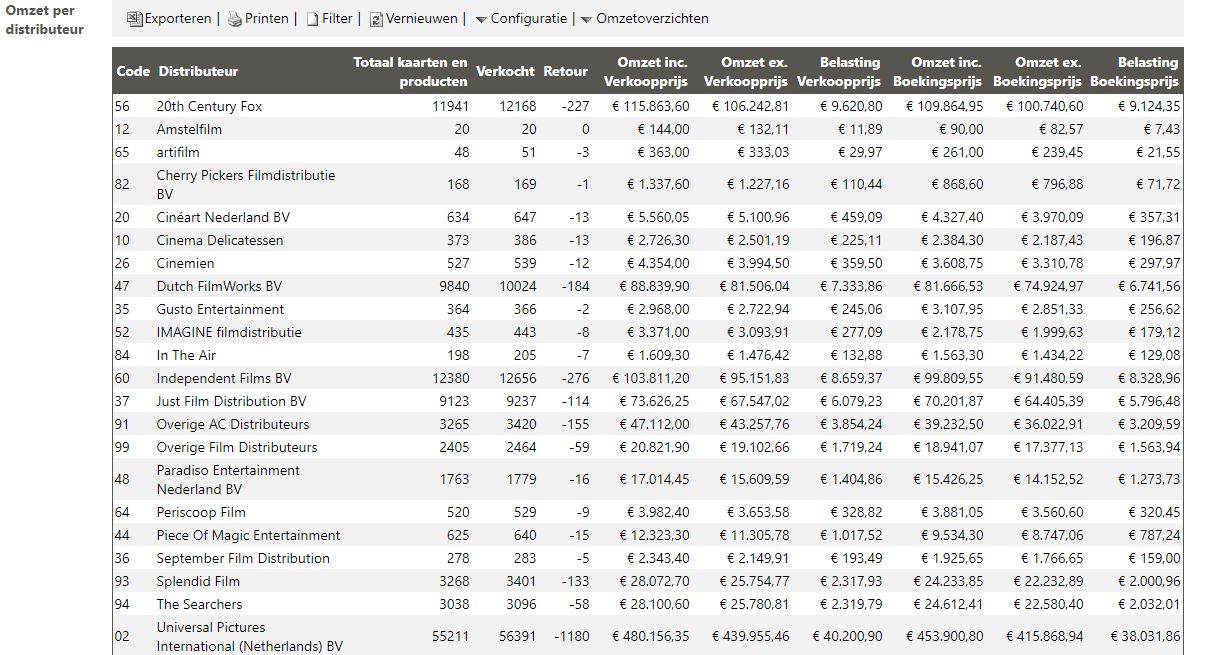The width and height of the screenshot is (1206, 655).
Task: Select the Exporteren toolbar text
Action: [x=178, y=19]
